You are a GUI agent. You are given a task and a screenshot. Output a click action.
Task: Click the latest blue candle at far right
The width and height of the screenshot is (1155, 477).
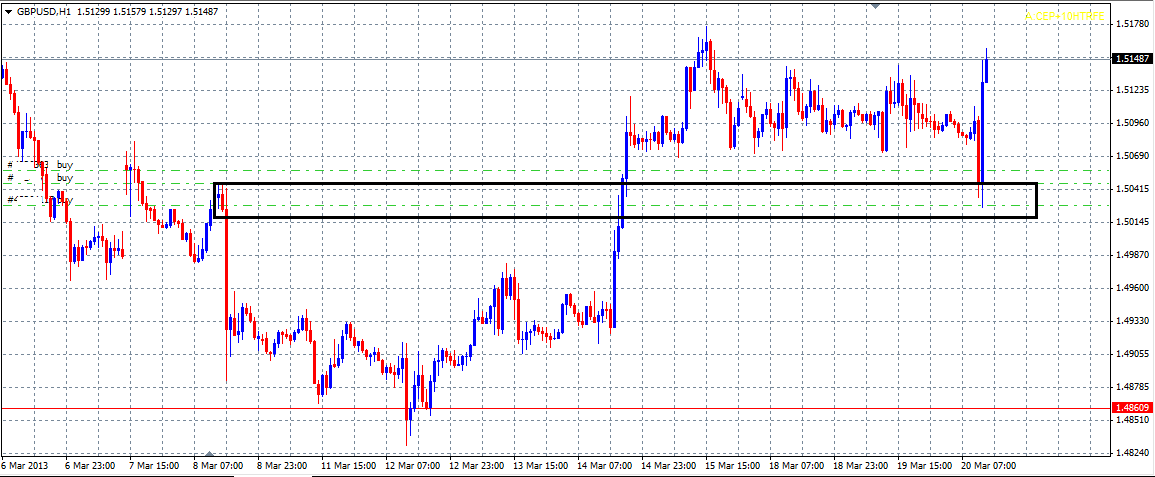987,68
